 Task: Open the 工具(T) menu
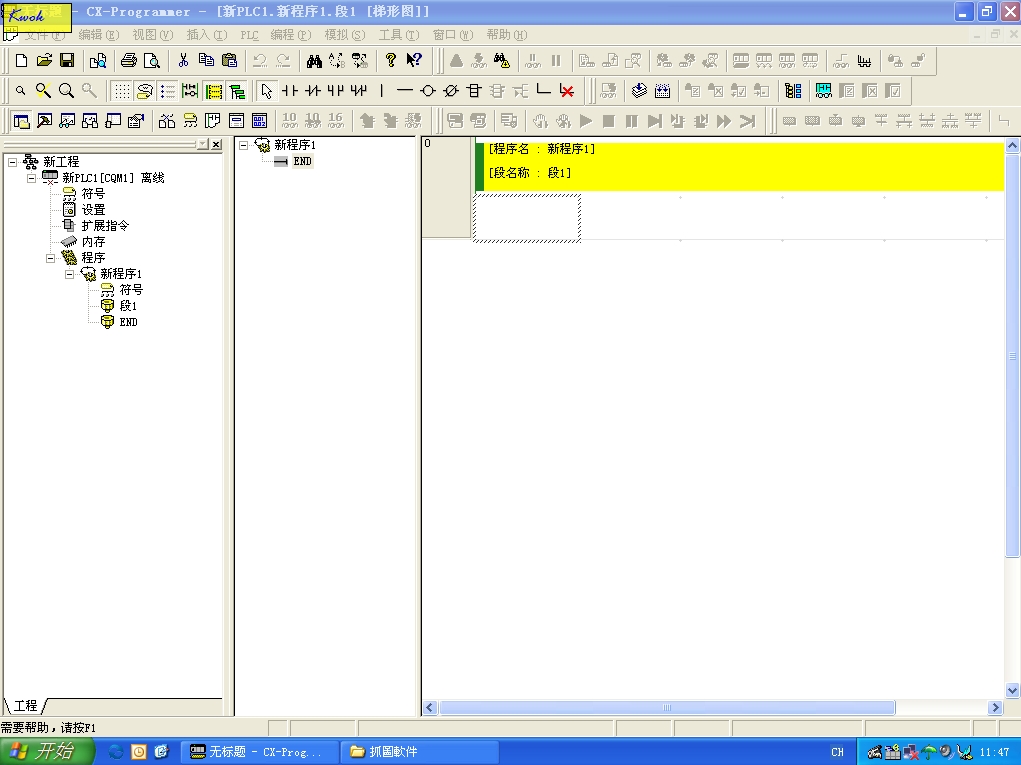[x=398, y=35]
